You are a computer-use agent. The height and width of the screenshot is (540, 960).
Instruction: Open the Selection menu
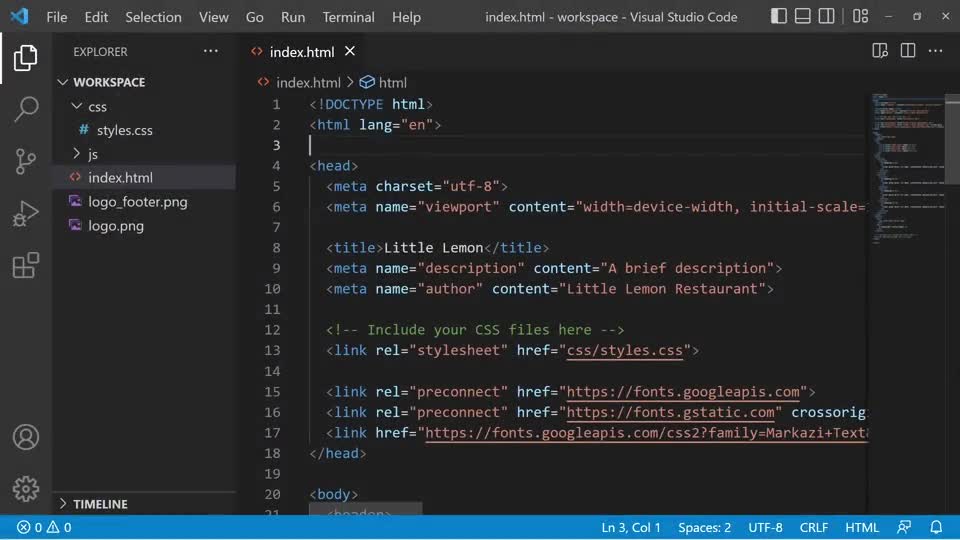point(153,17)
